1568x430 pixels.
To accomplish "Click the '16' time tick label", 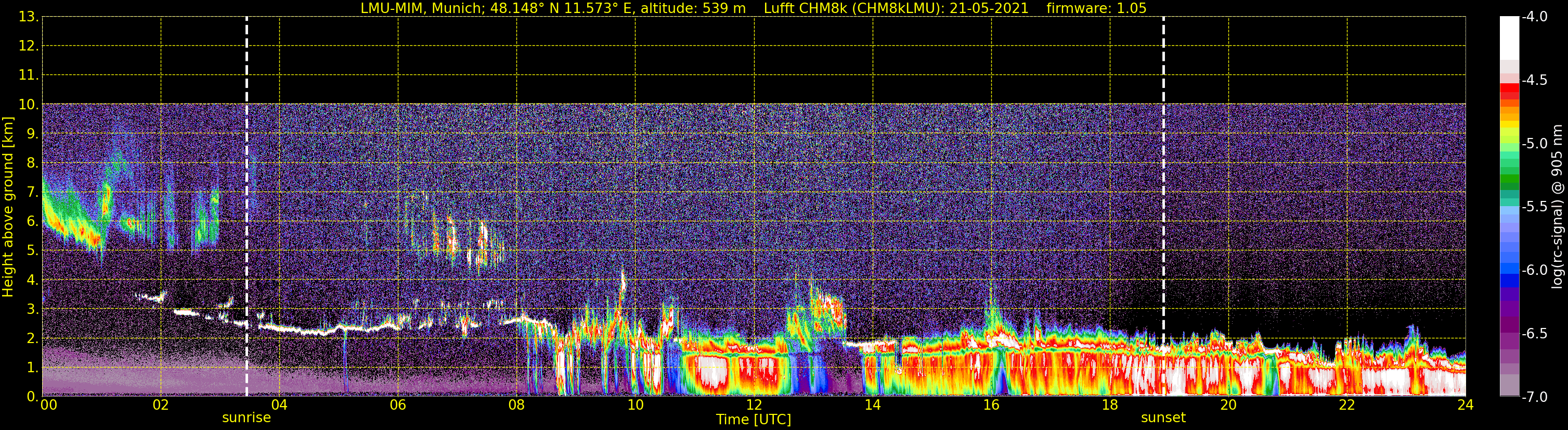I will pyautogui.click(x=992, y=405).
